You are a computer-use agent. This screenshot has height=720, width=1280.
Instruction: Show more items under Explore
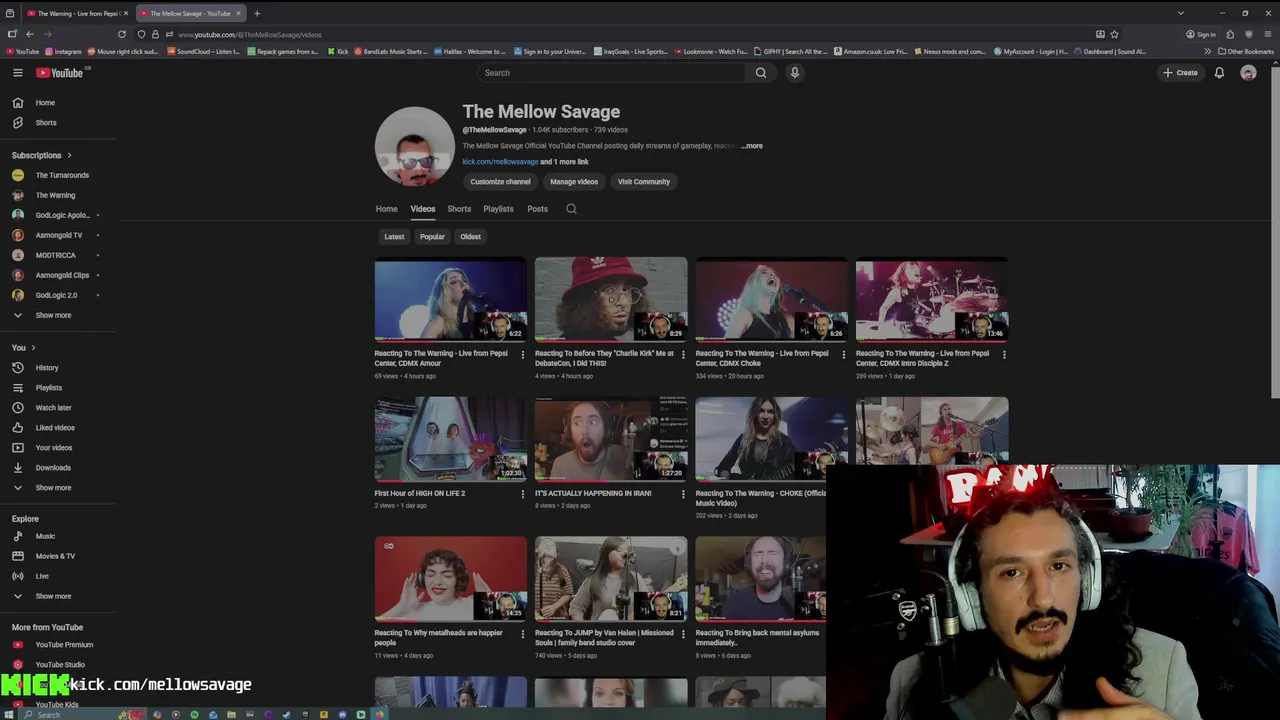[53, 596]
